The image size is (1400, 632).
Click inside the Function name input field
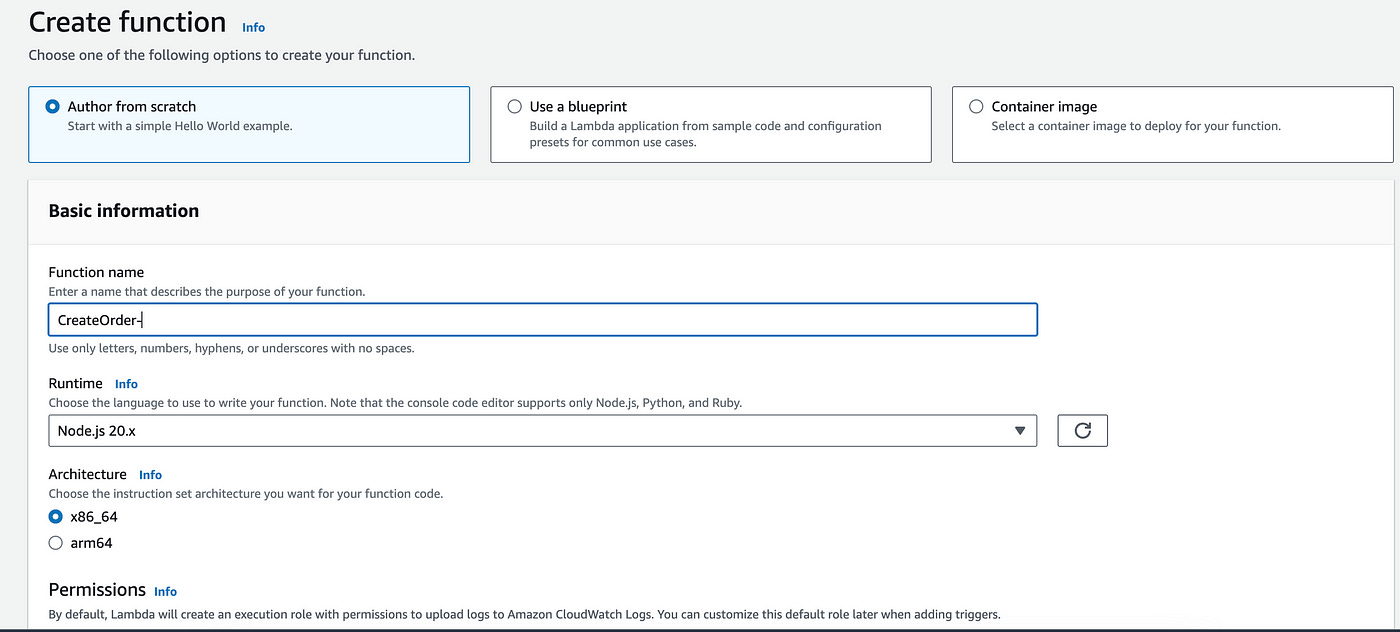543,319
